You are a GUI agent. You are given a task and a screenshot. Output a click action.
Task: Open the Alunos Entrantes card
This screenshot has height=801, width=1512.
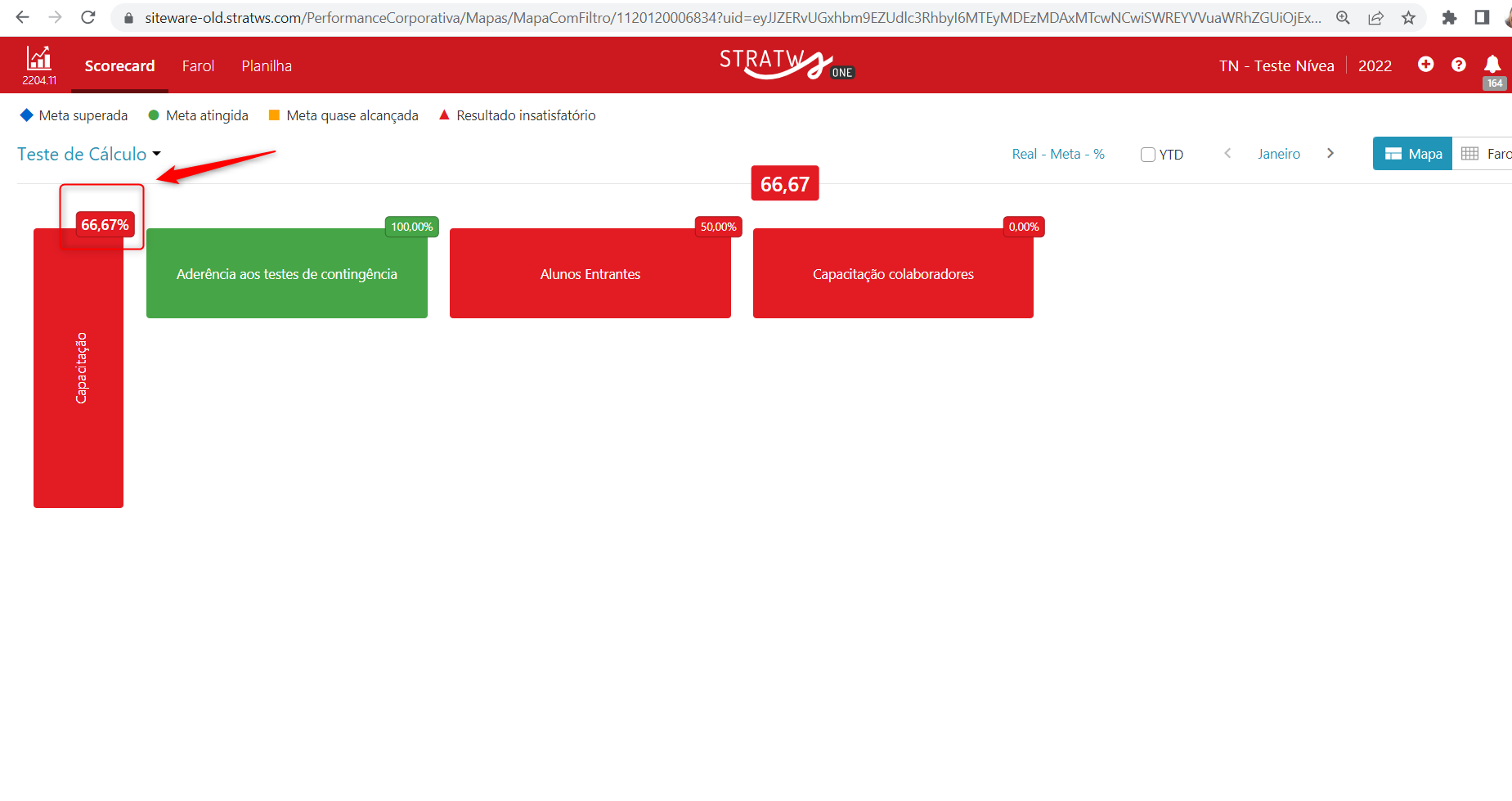click(590, 273)
